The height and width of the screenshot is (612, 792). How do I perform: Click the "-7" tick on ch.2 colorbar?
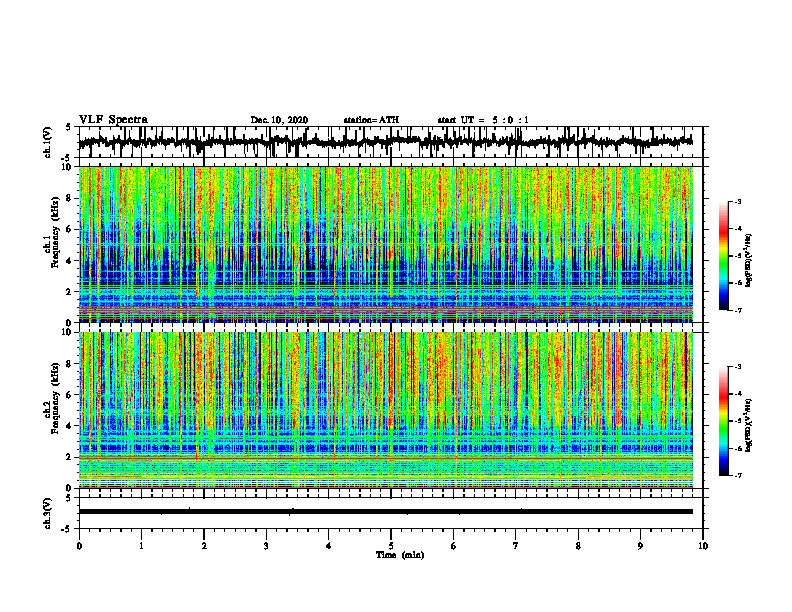(737, 475)
